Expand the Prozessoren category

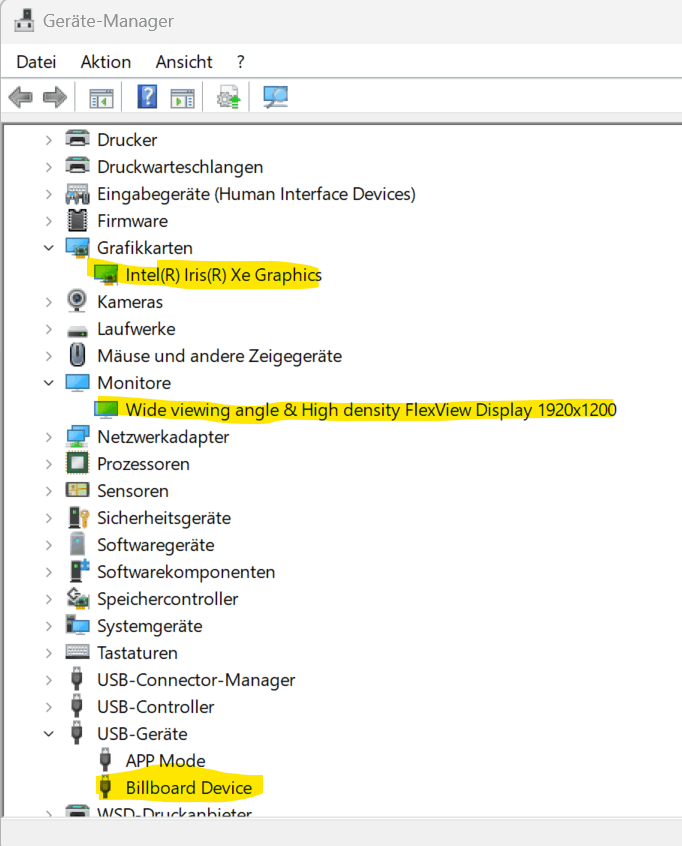(49, 464)
